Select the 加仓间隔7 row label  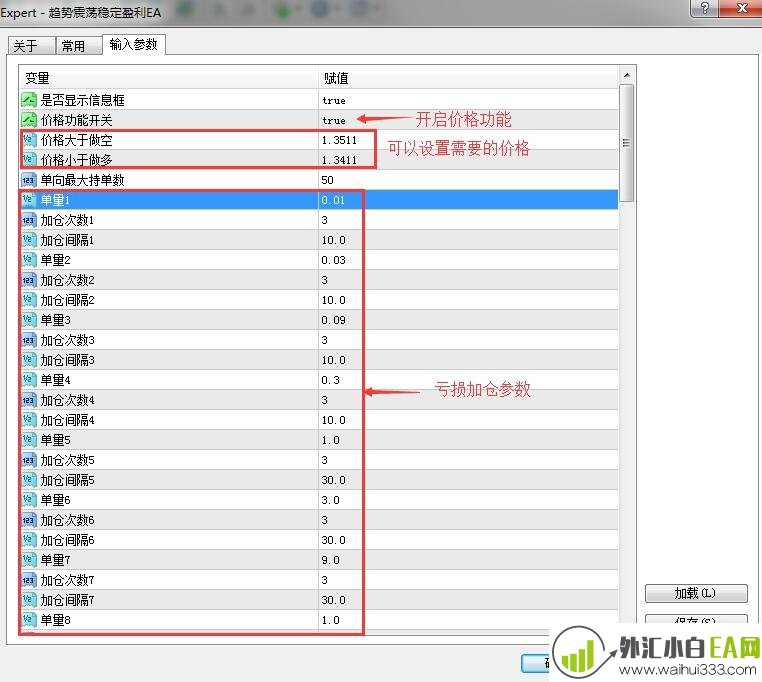pyautogui.click(x=67, y=600)
